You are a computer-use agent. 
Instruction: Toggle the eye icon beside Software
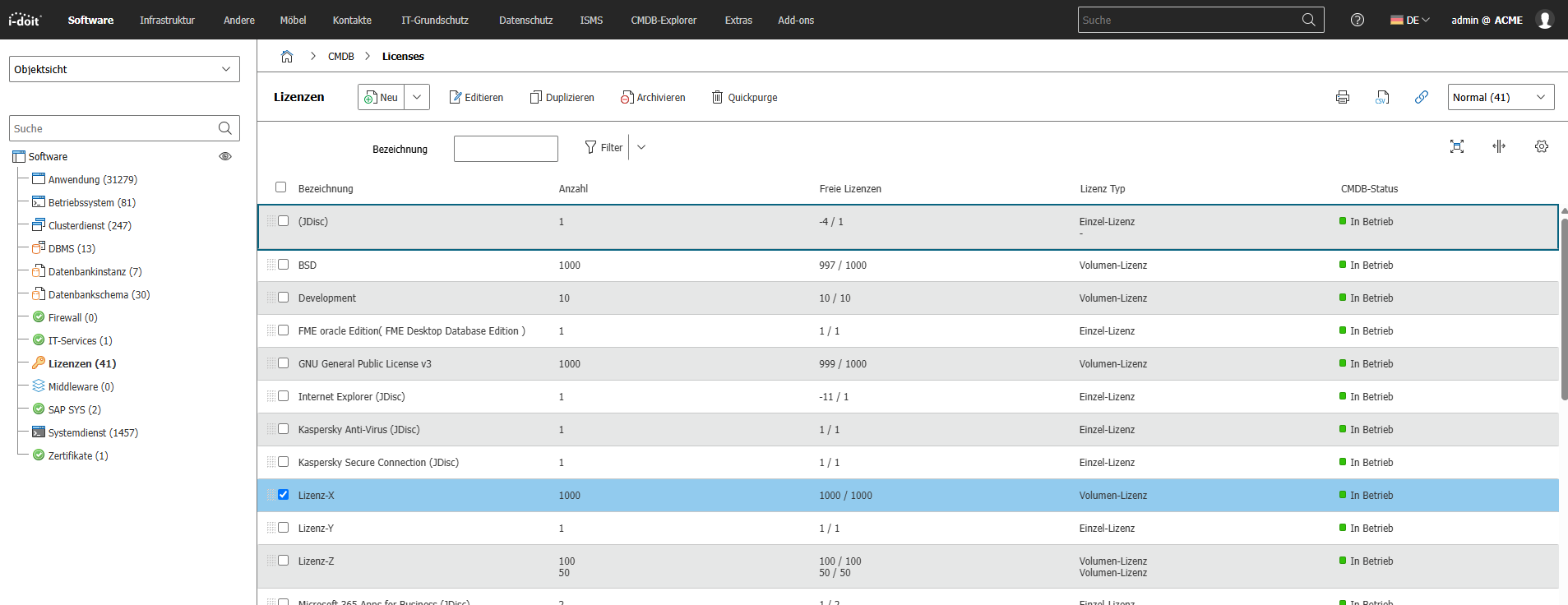point(225,156)
